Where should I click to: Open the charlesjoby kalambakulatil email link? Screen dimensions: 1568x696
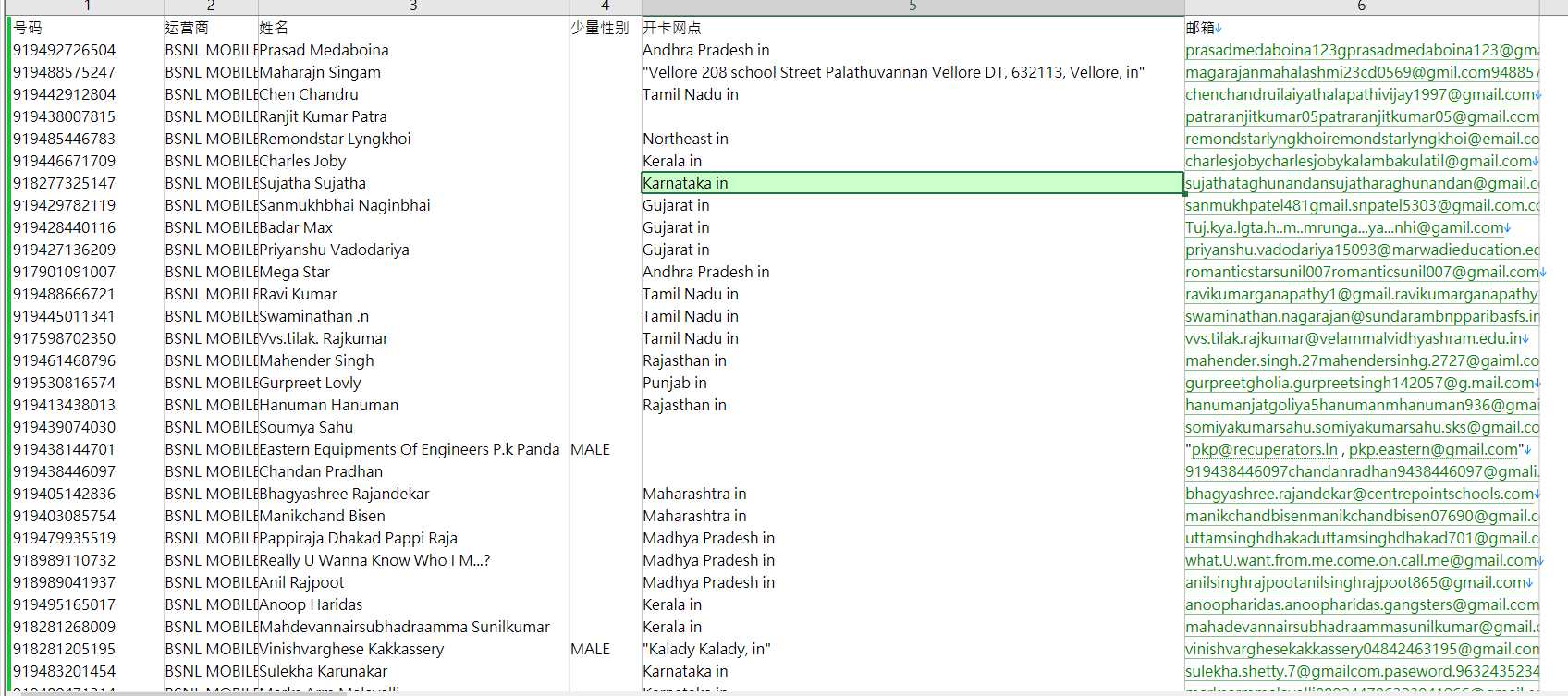1358,161
